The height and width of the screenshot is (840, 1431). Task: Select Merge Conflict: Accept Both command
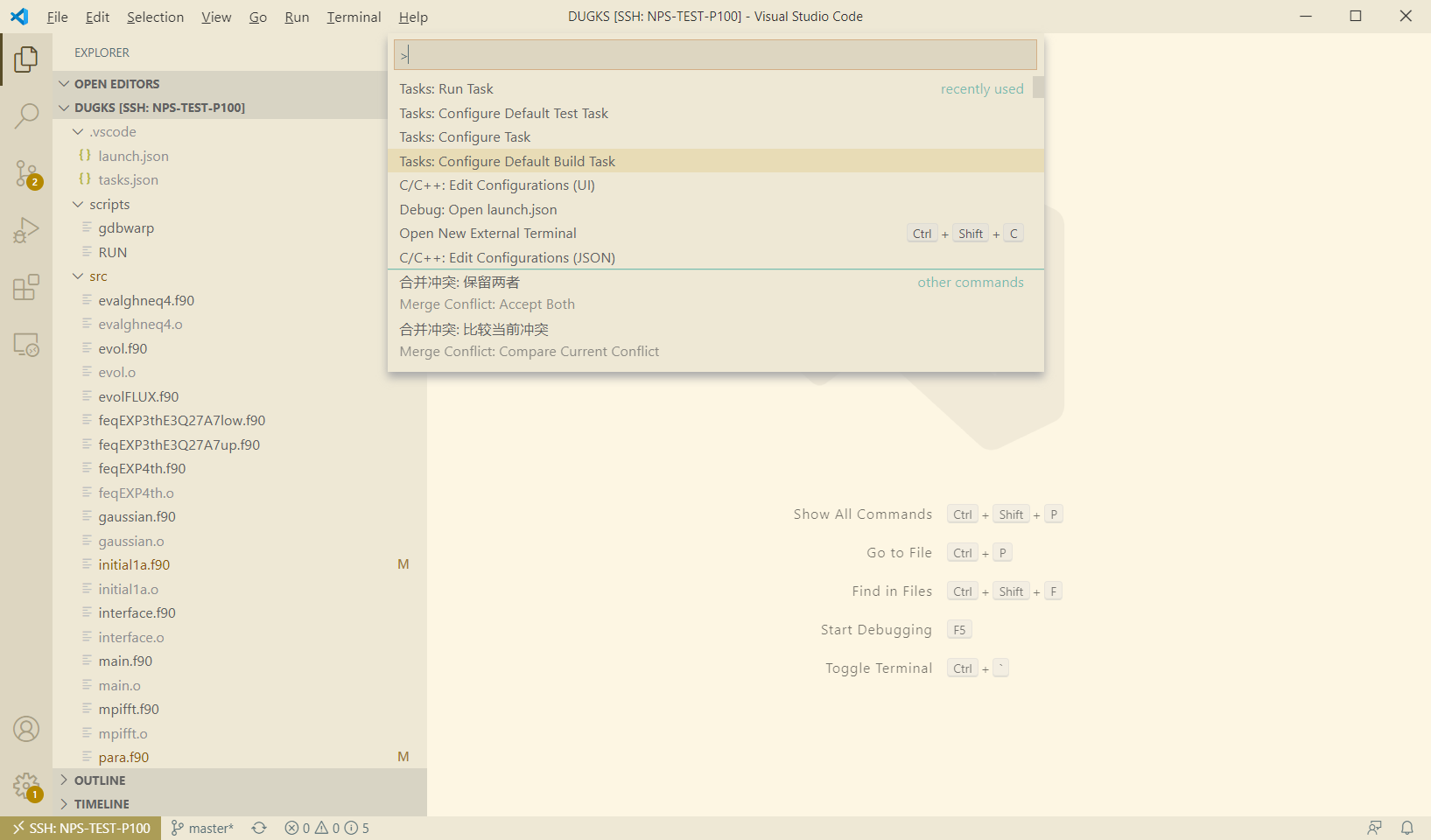point(716,293)
